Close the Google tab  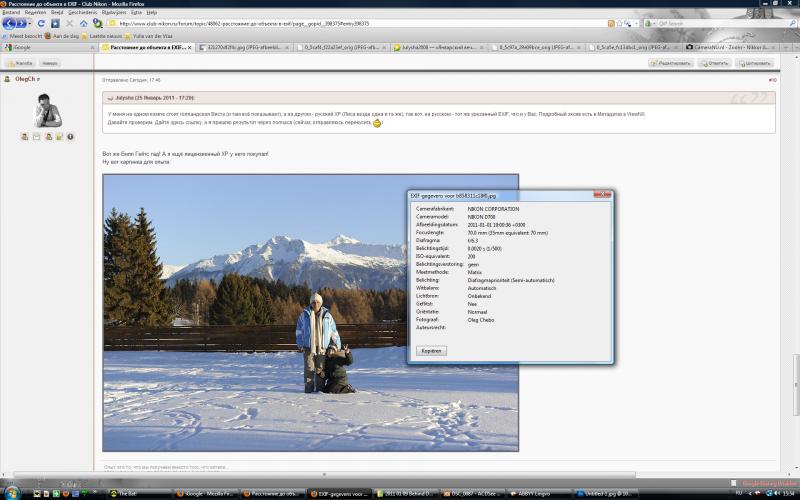pos(92,47)
